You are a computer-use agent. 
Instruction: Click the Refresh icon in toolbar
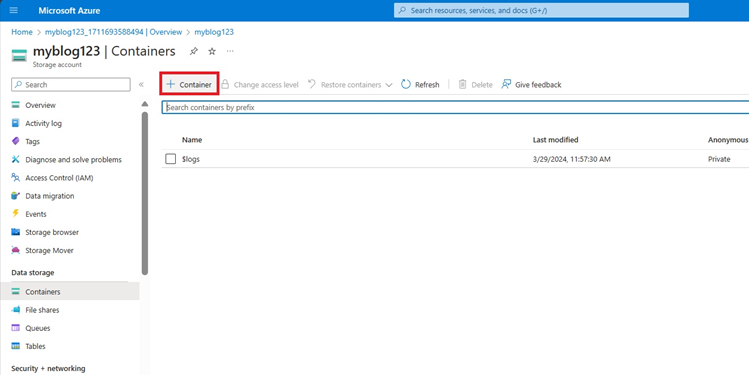pos(406,85)
